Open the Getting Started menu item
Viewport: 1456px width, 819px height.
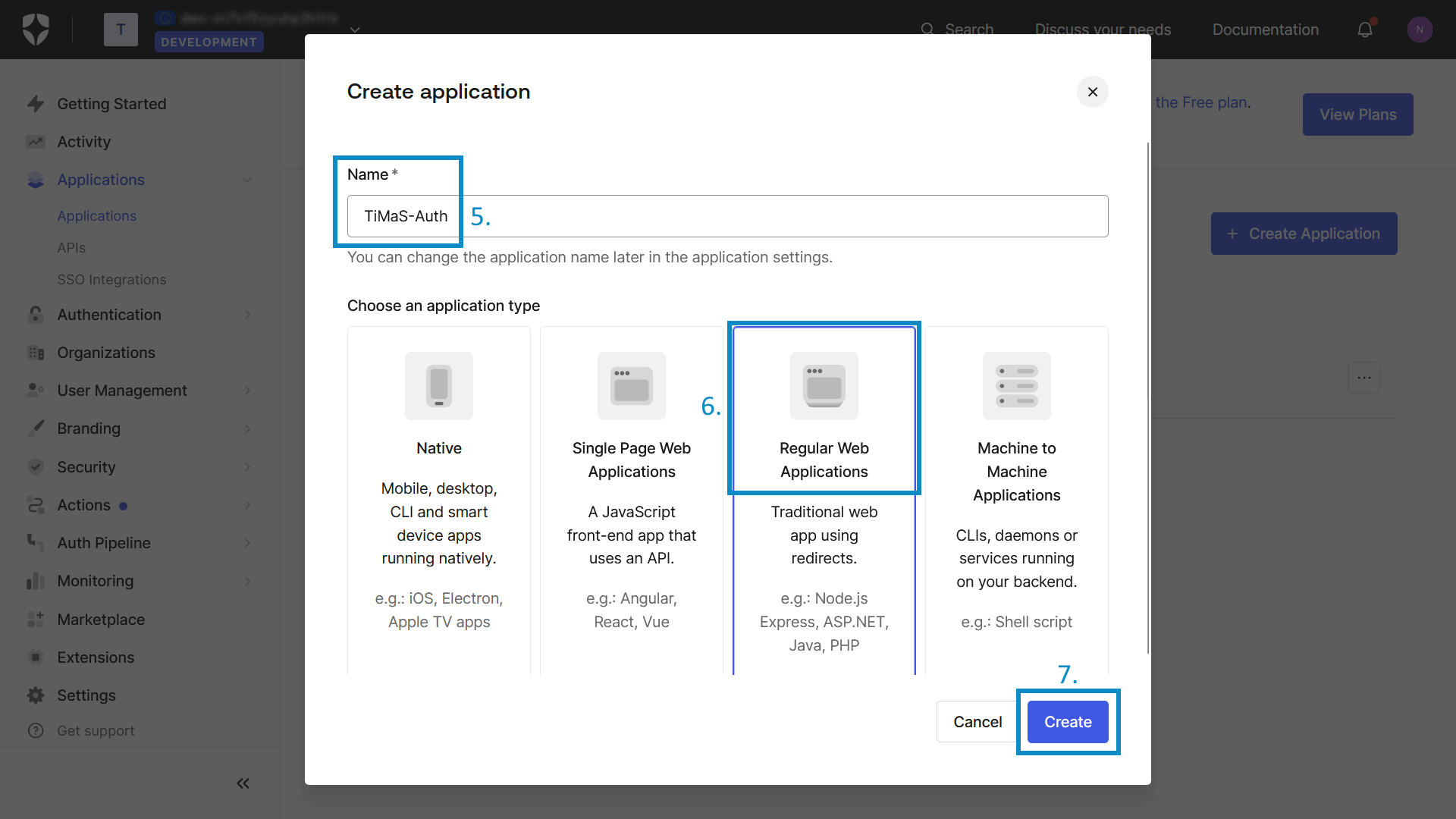tap(111, 104)
